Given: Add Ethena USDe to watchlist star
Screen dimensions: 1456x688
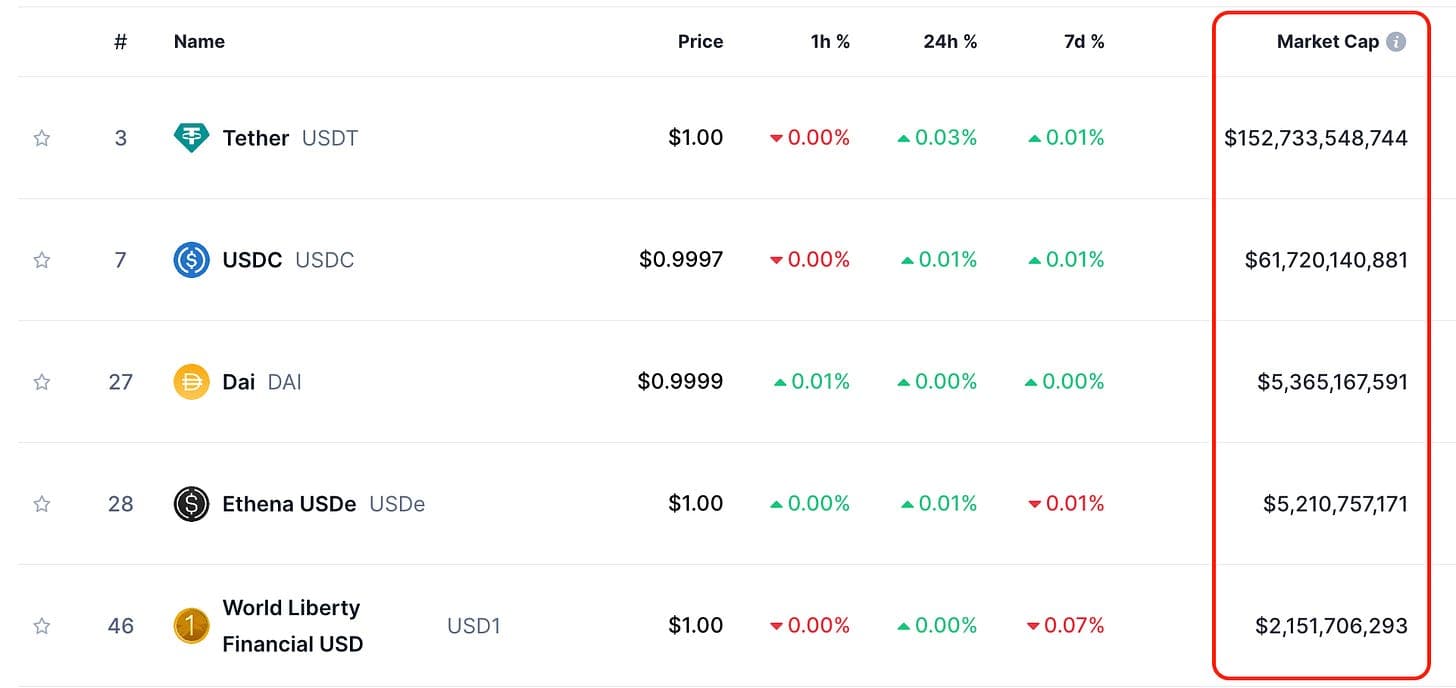Looking at the screenshot, I should click(42, 504).
